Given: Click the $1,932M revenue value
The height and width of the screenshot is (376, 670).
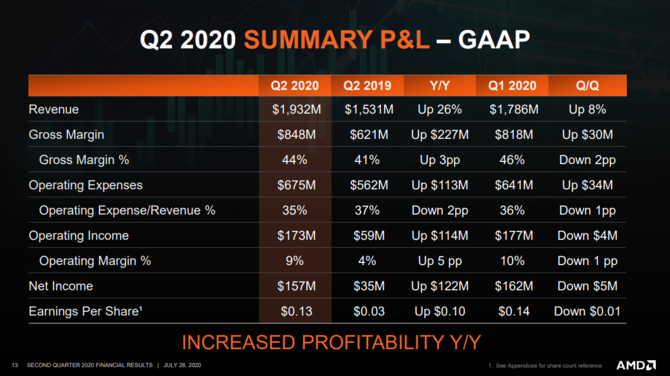Looking at the screenshot, I should point(297,110).
